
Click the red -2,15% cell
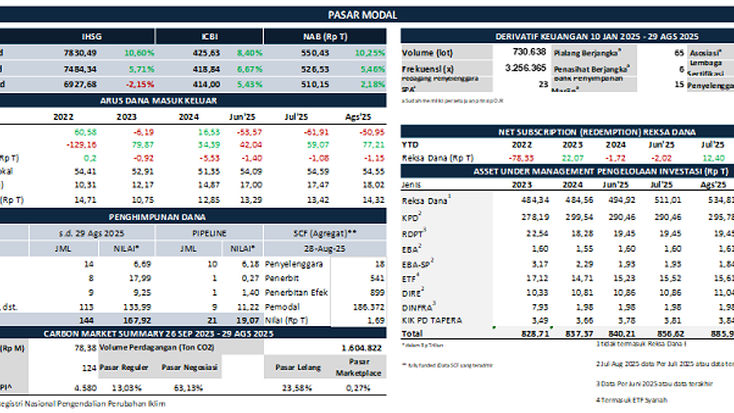pyautogui.click(x=140, y=84)
